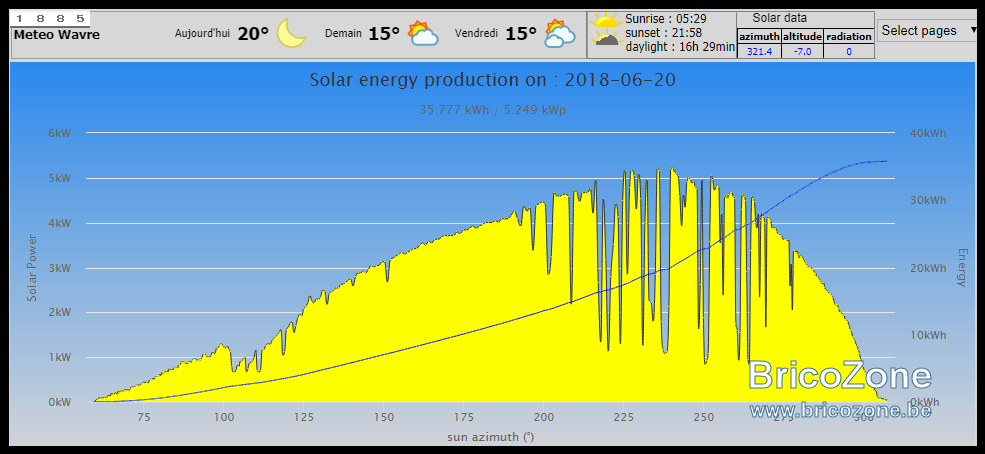Click the radiation column header
The height and width of the screenshot is (454, 985).
(x=849, y=36)
